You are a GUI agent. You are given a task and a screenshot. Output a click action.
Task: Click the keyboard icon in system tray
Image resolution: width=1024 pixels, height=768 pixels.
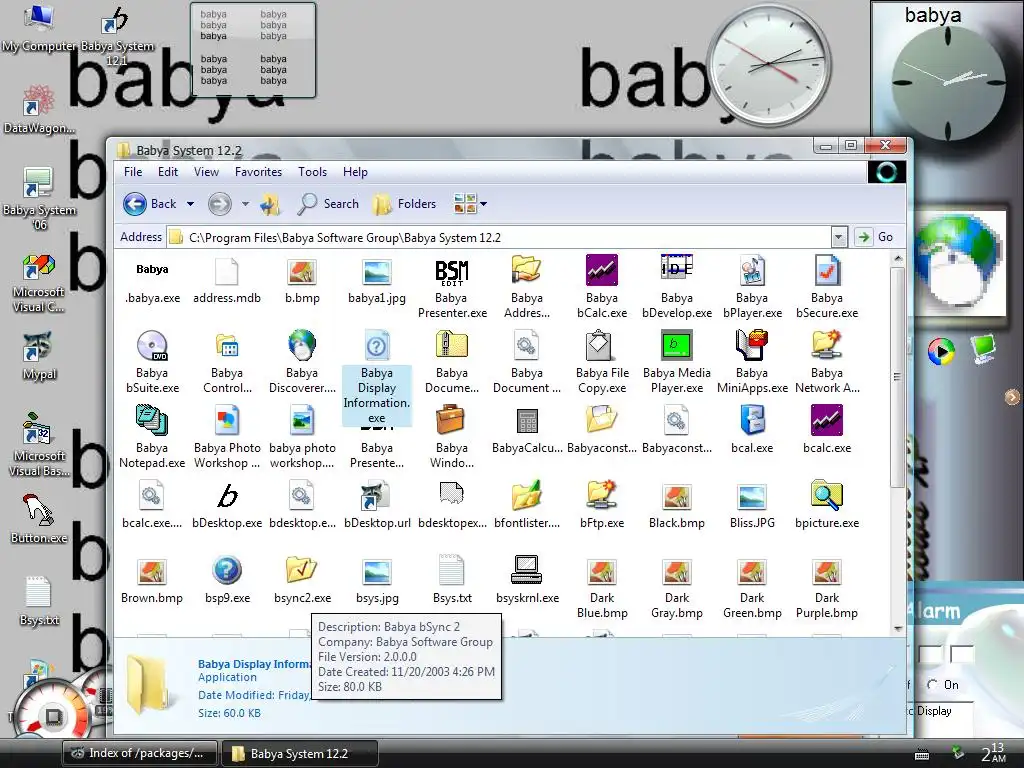pos(921,756)
